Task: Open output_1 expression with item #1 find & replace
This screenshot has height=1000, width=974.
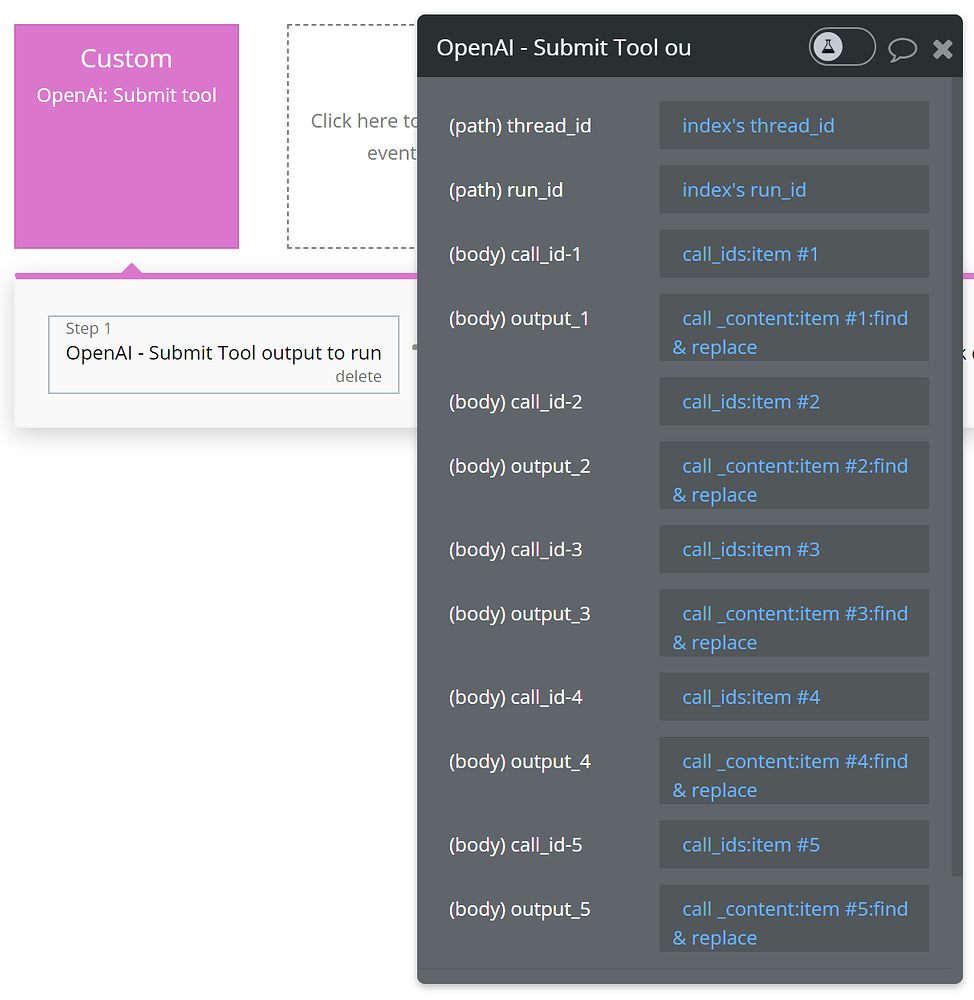Action: coord(793,328)
